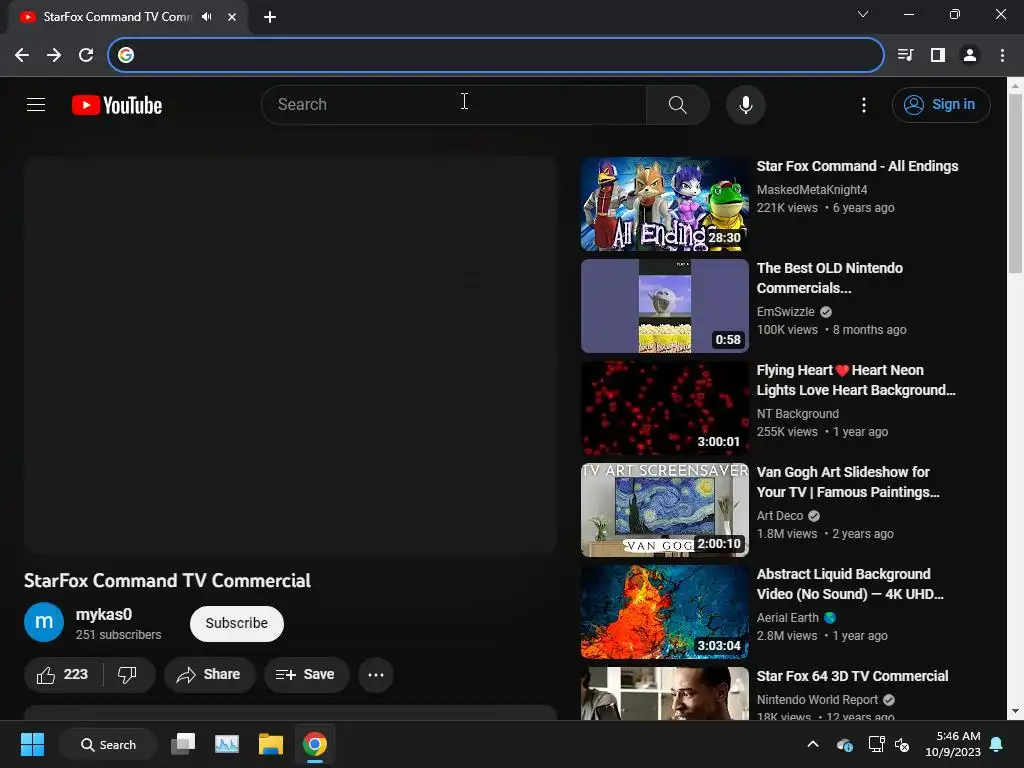Open Star Fox Command - All Endings title
The width and height of the screenshot is (1024, 768).
click(857, 166)
